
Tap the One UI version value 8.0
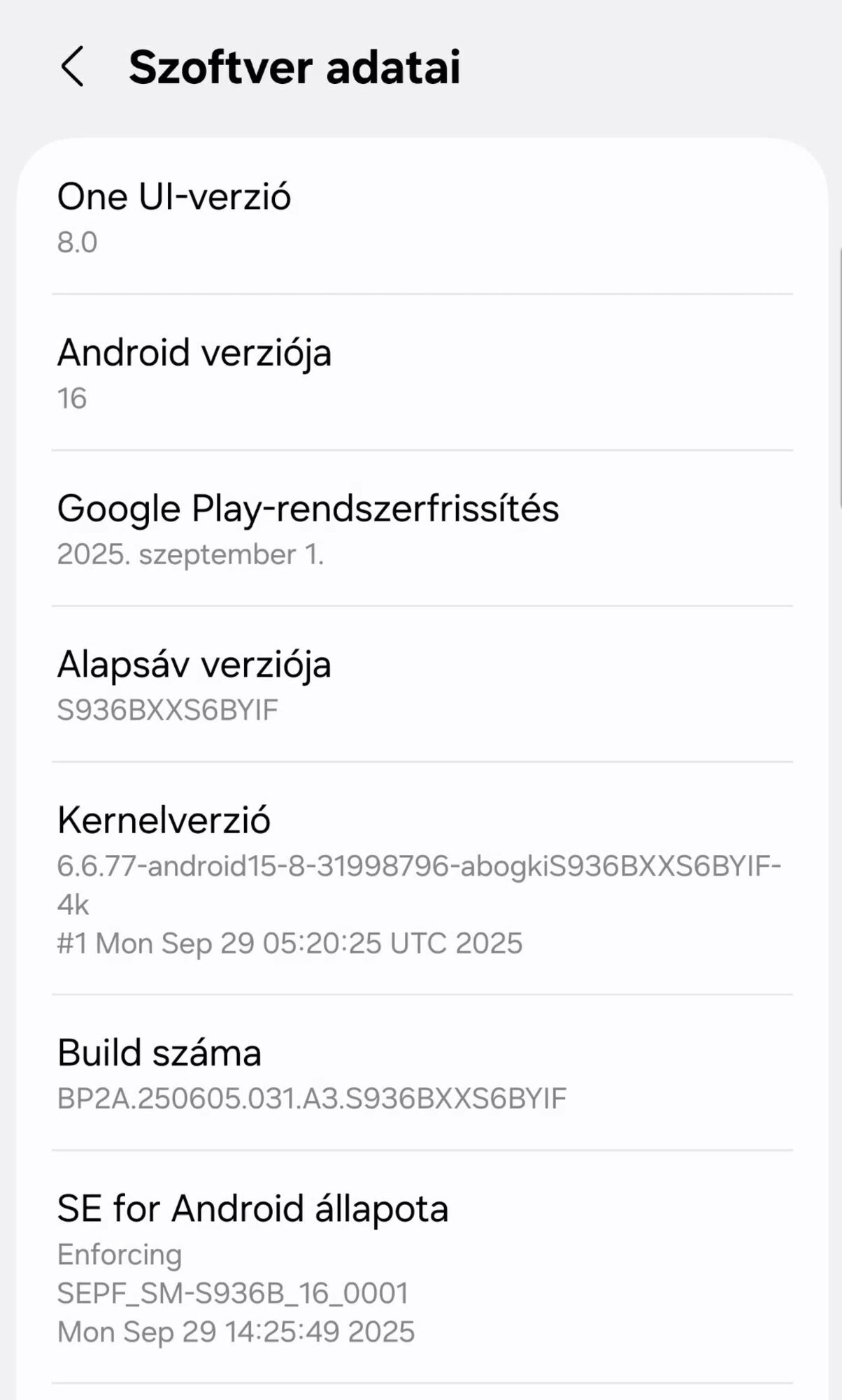(77, 243)
